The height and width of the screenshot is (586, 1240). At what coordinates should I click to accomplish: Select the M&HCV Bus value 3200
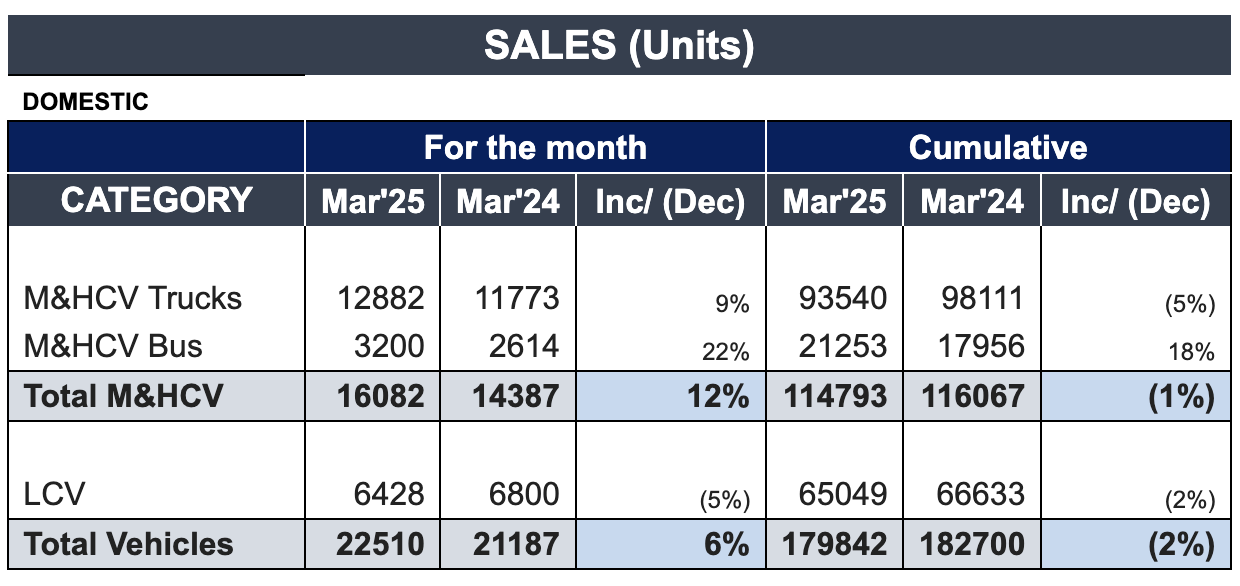tap(391, 346)
